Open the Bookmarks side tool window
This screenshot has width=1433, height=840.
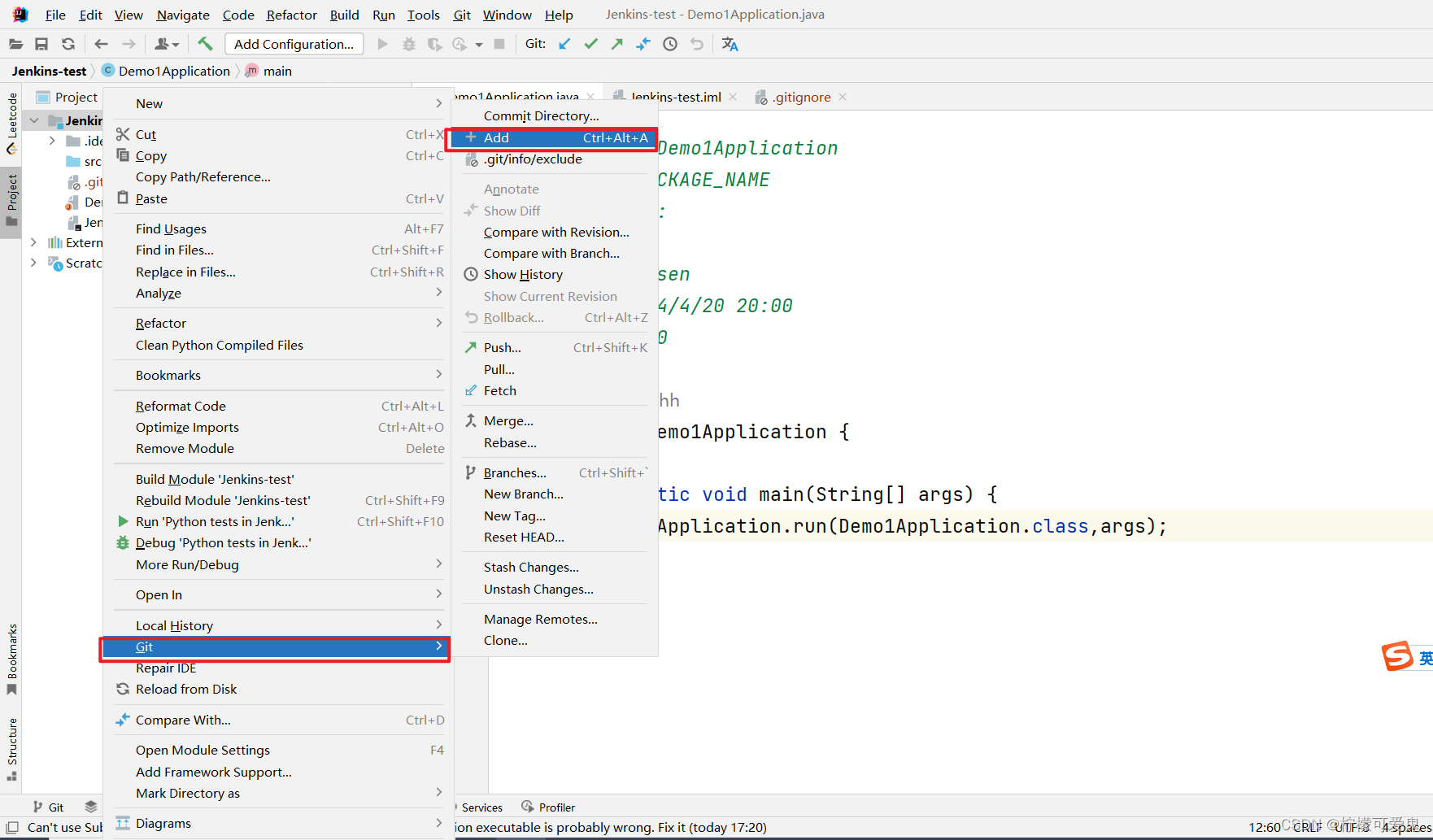click(11, 659)
